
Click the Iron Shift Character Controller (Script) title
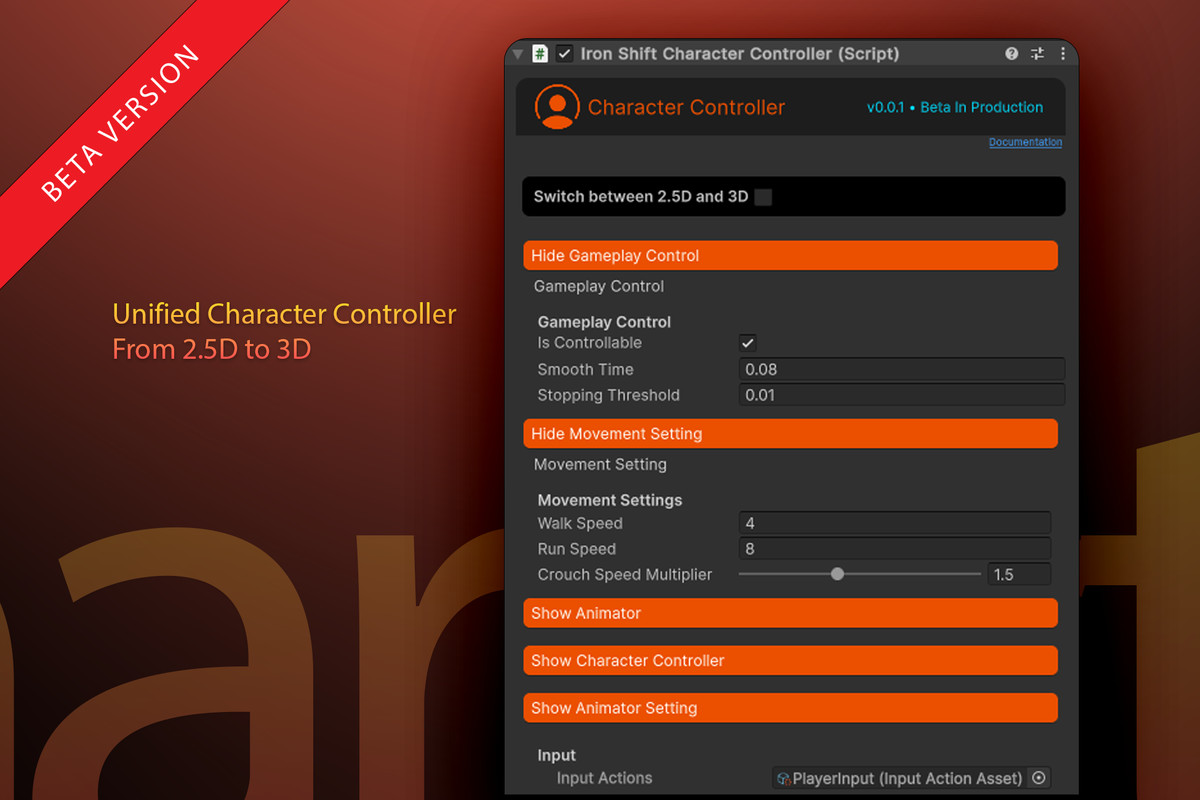(x=740, y=54)
